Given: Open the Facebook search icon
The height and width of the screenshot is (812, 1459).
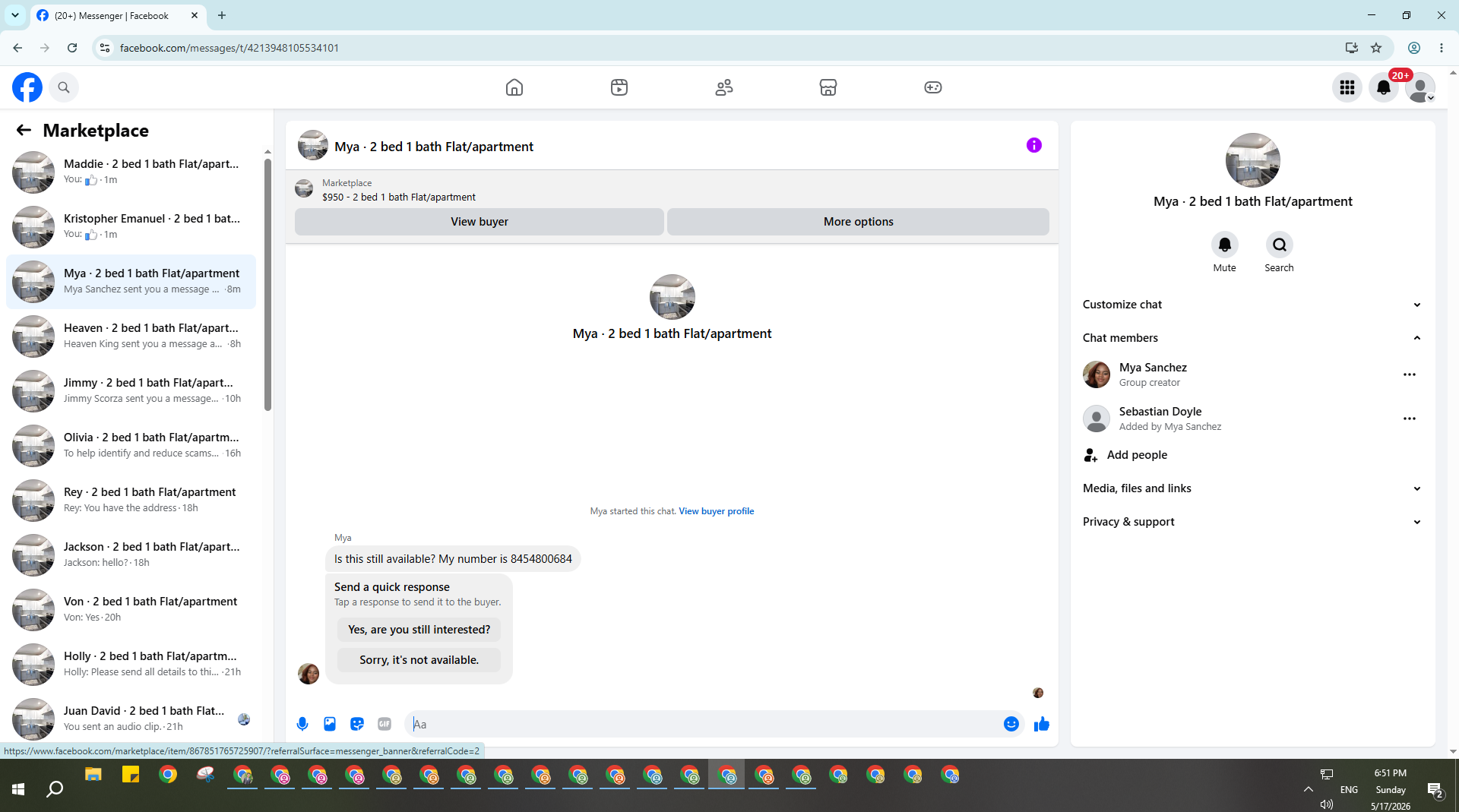Looking at the screenshot, I should (x=64, y=87).
